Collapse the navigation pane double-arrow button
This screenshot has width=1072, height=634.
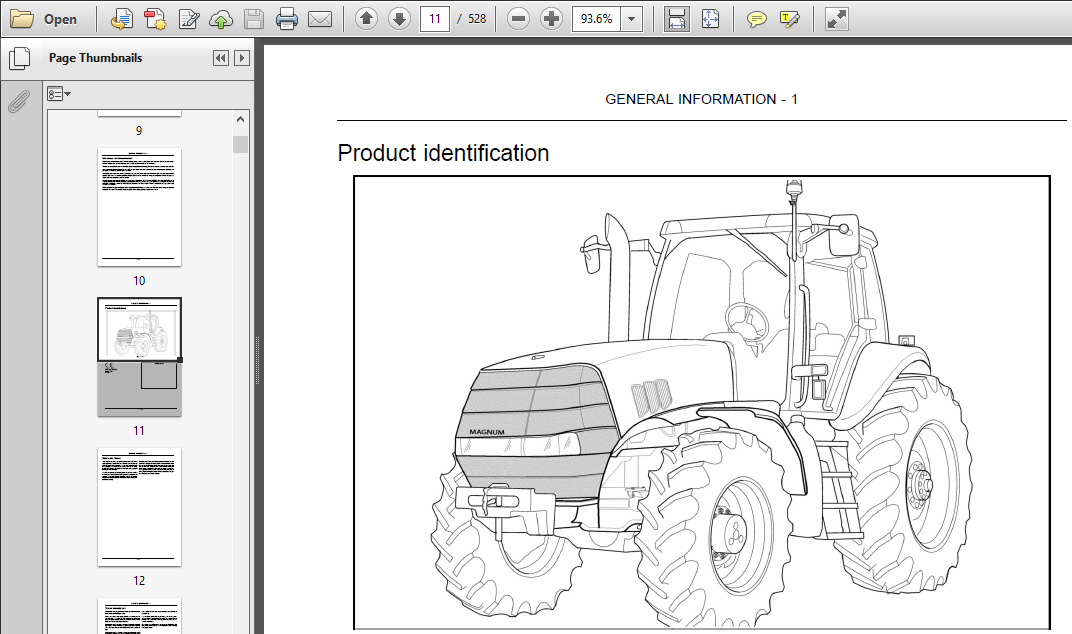point(220,58)
